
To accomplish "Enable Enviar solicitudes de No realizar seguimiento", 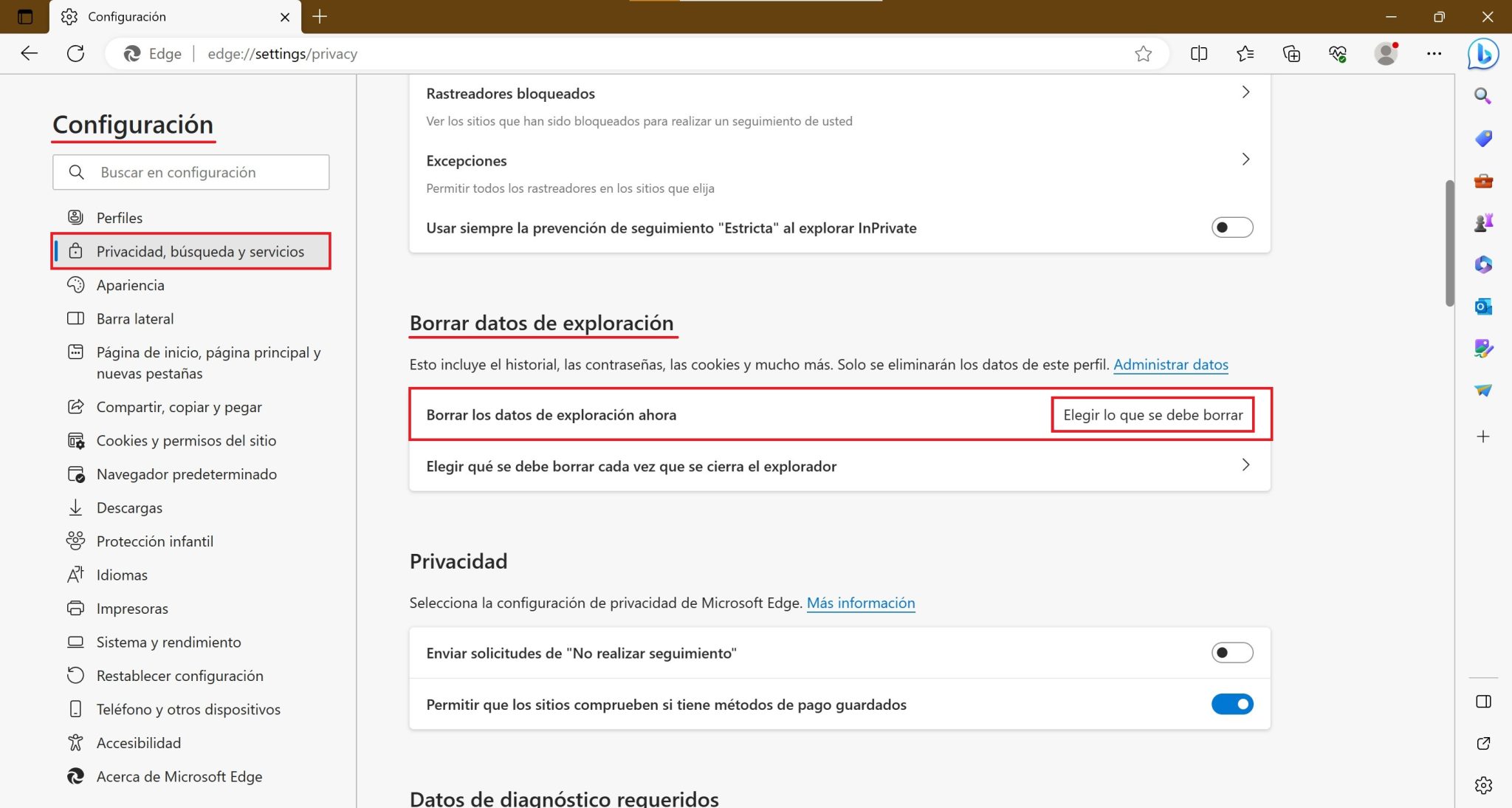I will click(x=1231, y=653).
